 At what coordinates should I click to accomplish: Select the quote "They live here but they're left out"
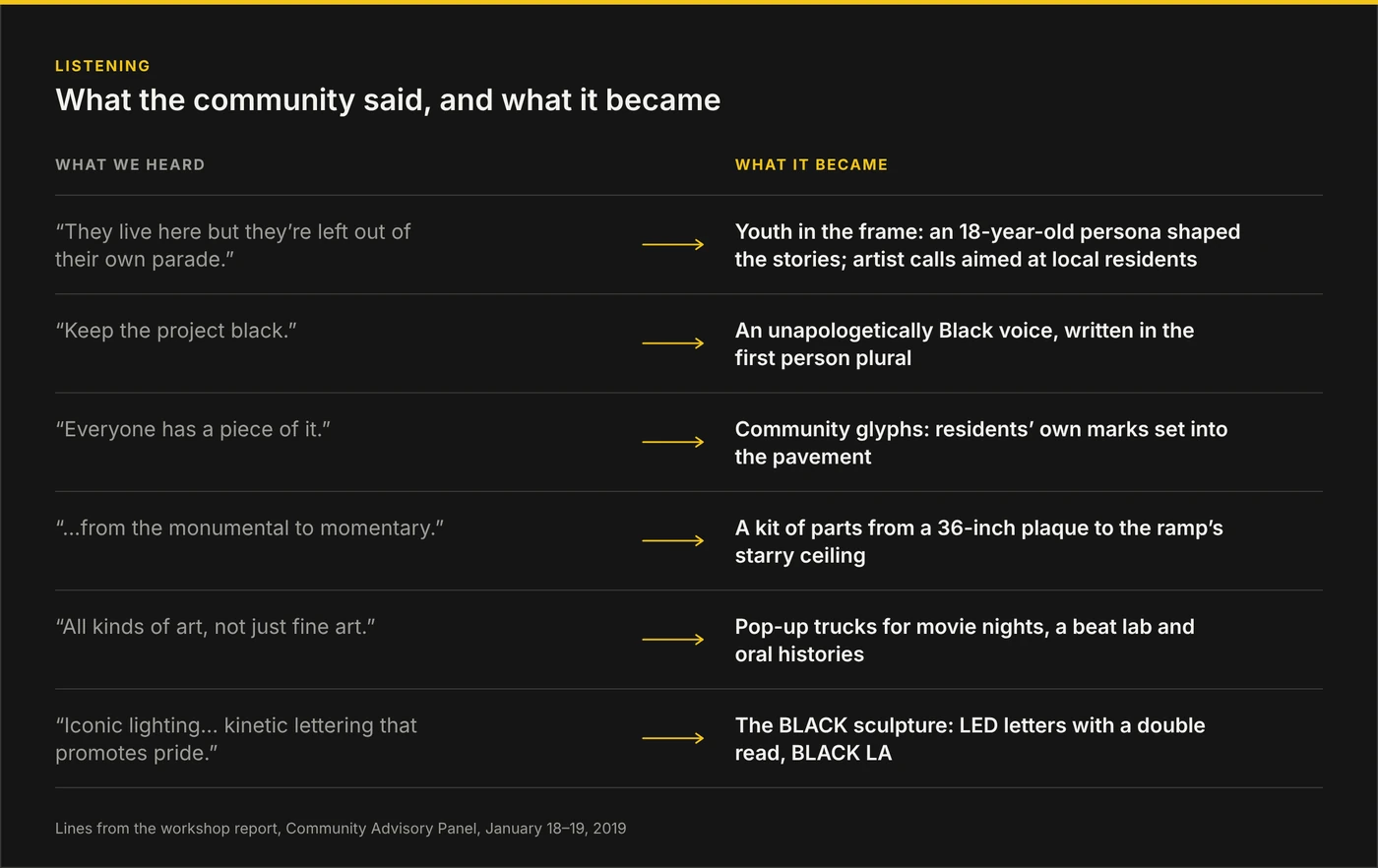(233, 245)
